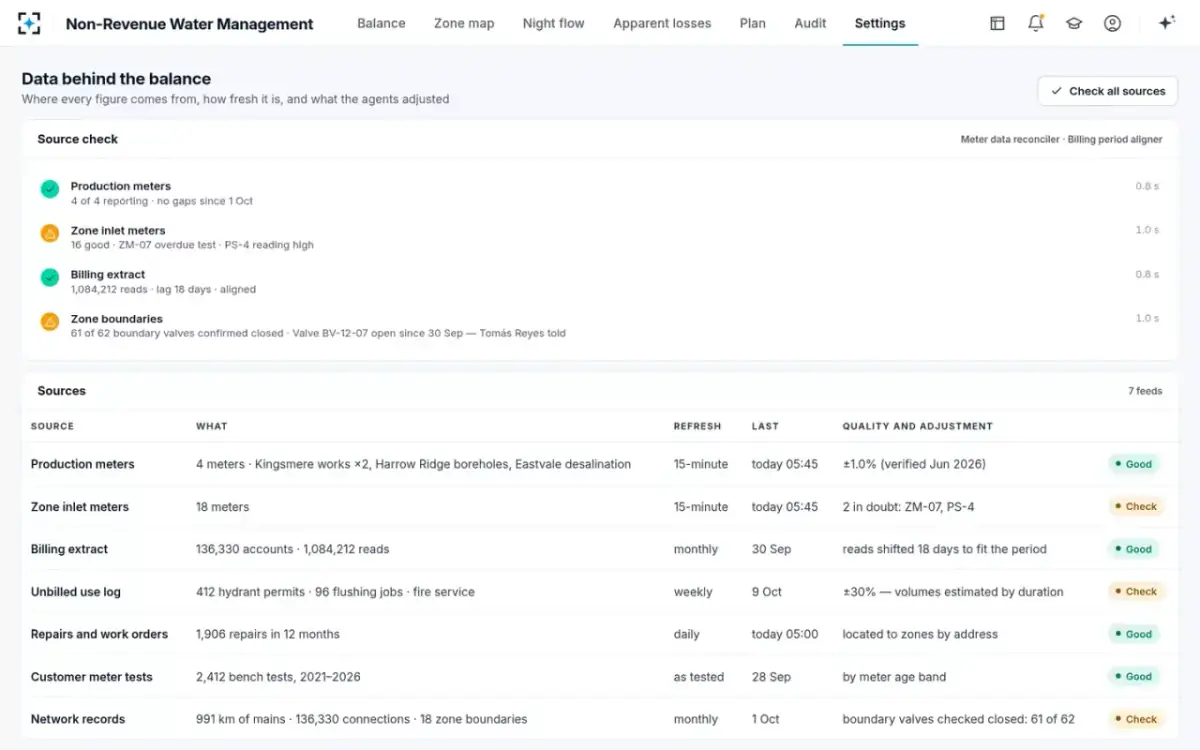Click Production meters in Sources table
The height and width of the screenshot is (750, 1200).
point(82,464)
